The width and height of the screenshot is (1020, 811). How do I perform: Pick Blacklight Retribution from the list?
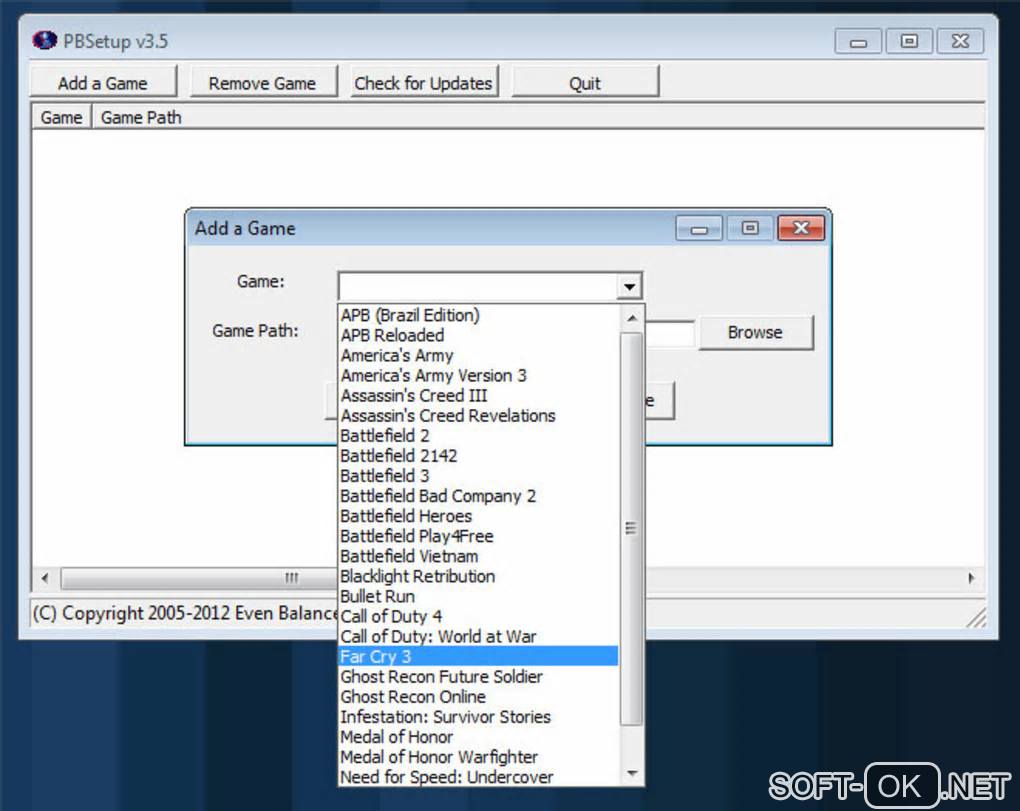(x=478, y=576)
